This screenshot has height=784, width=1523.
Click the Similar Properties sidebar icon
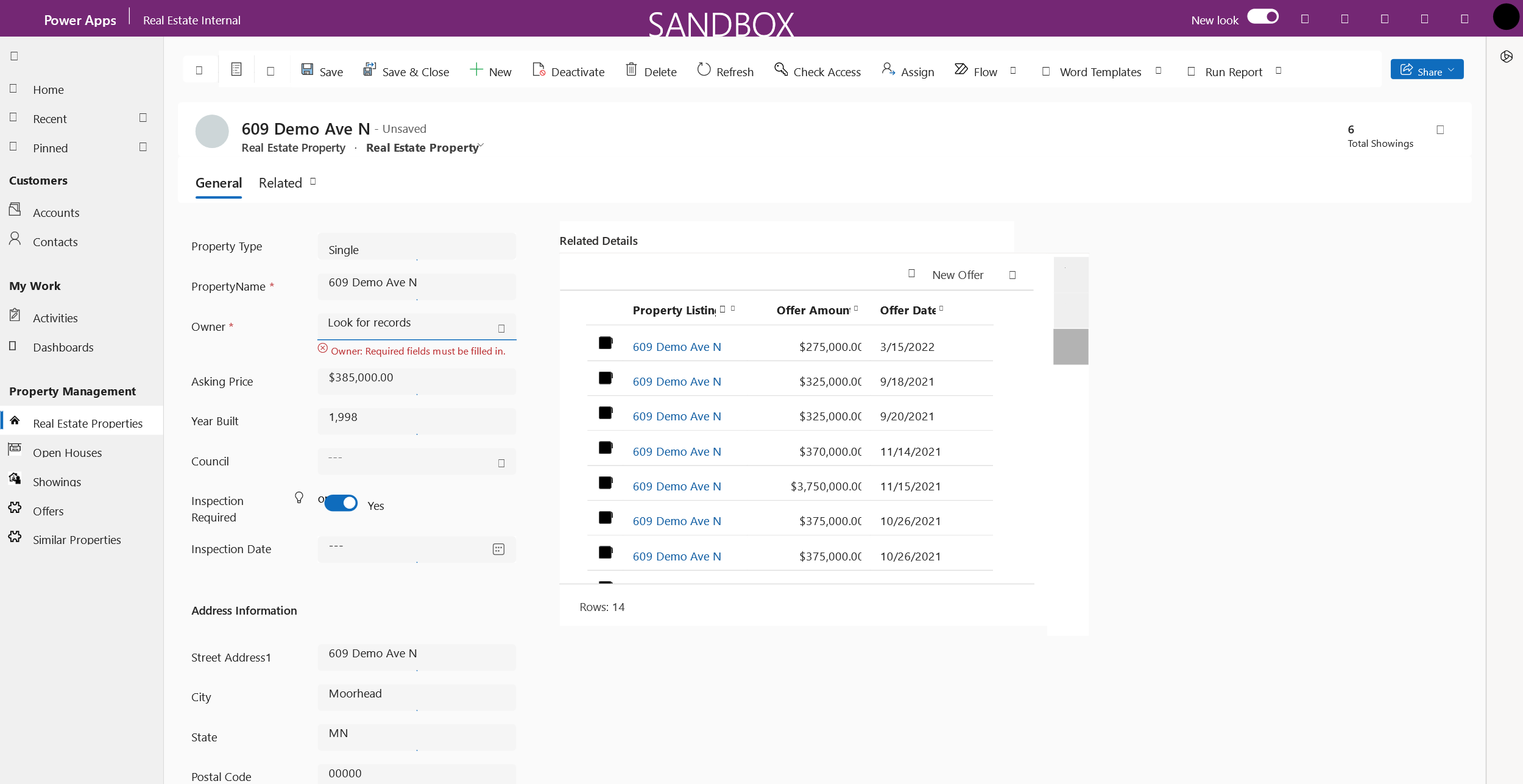click(x=15, y=537)
